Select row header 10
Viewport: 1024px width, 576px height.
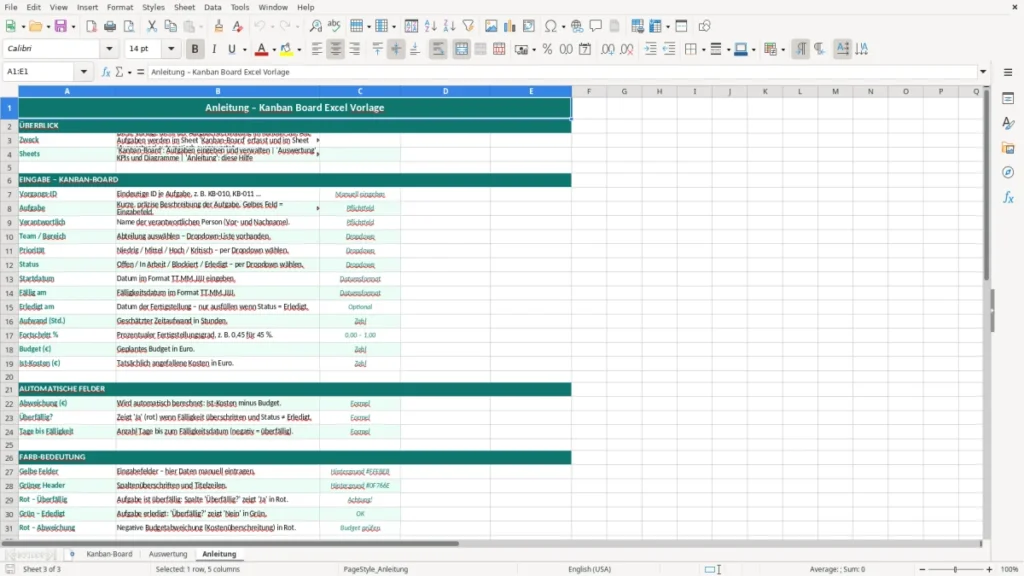pos(9,236)
